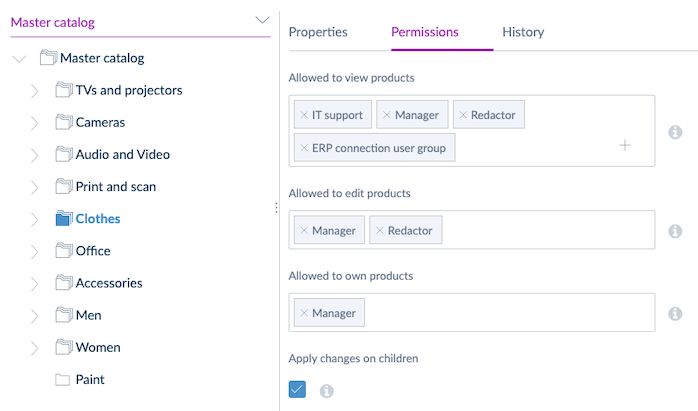This screenshot has width=698, height=411.
Task: Click info icon beside Allowed to view products
Action: [675, 132]
